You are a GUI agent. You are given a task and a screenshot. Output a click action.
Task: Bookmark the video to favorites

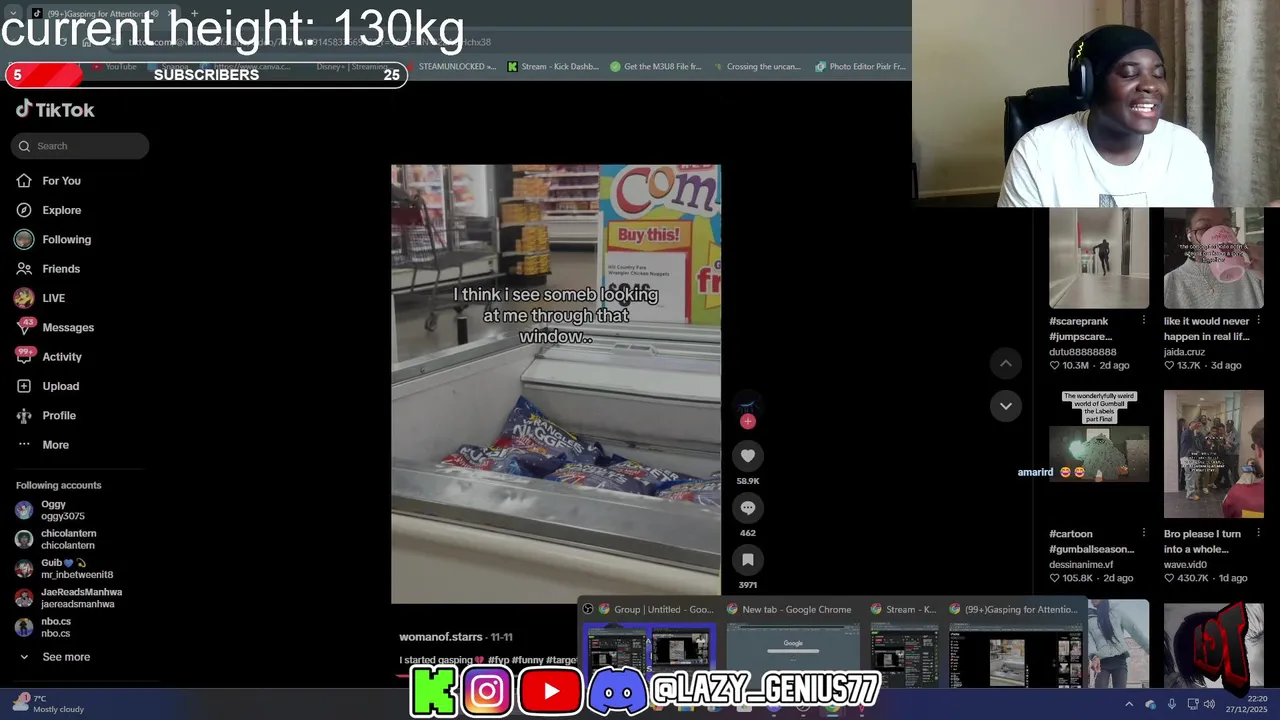tap(747, 560)
